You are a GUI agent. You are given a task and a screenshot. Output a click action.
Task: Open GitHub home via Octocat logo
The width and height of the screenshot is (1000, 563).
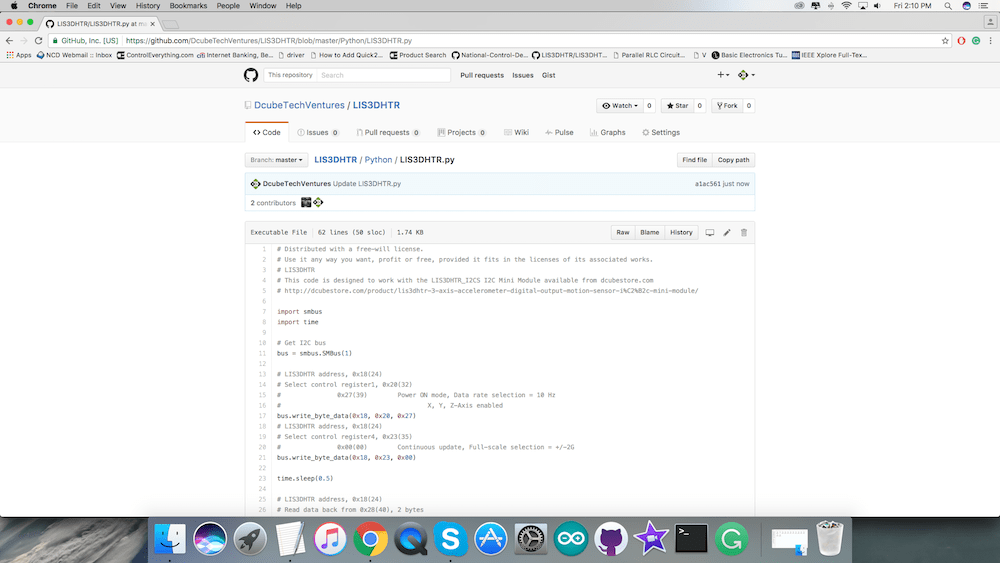(251, 75)
